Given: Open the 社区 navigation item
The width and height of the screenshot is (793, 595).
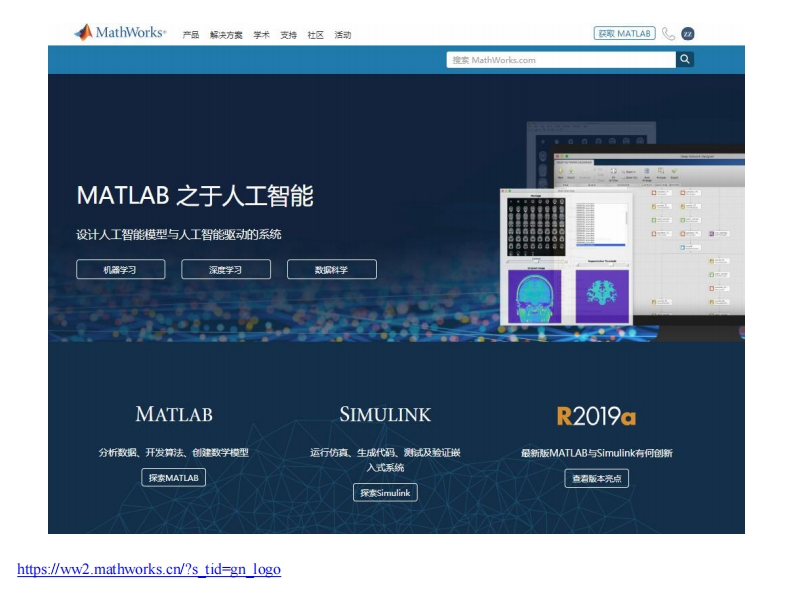Looking at the screenshot, I should click(315, 35).
